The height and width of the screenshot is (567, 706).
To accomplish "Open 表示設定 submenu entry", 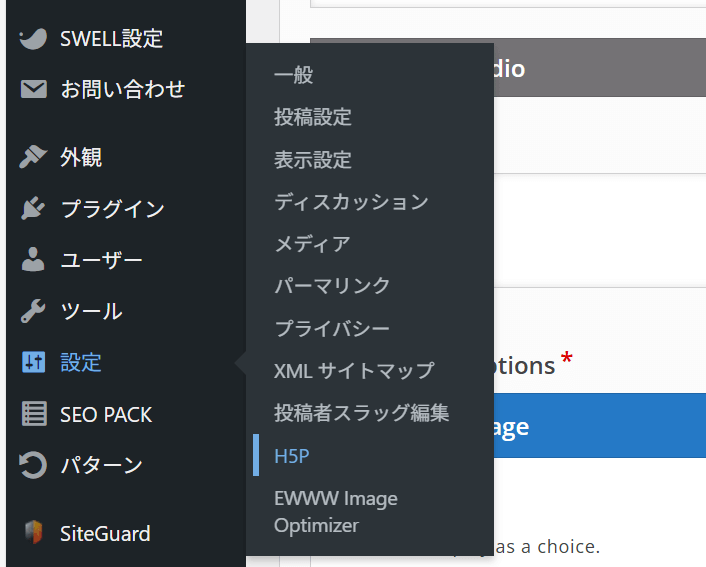I will click(x=313, y=160).
